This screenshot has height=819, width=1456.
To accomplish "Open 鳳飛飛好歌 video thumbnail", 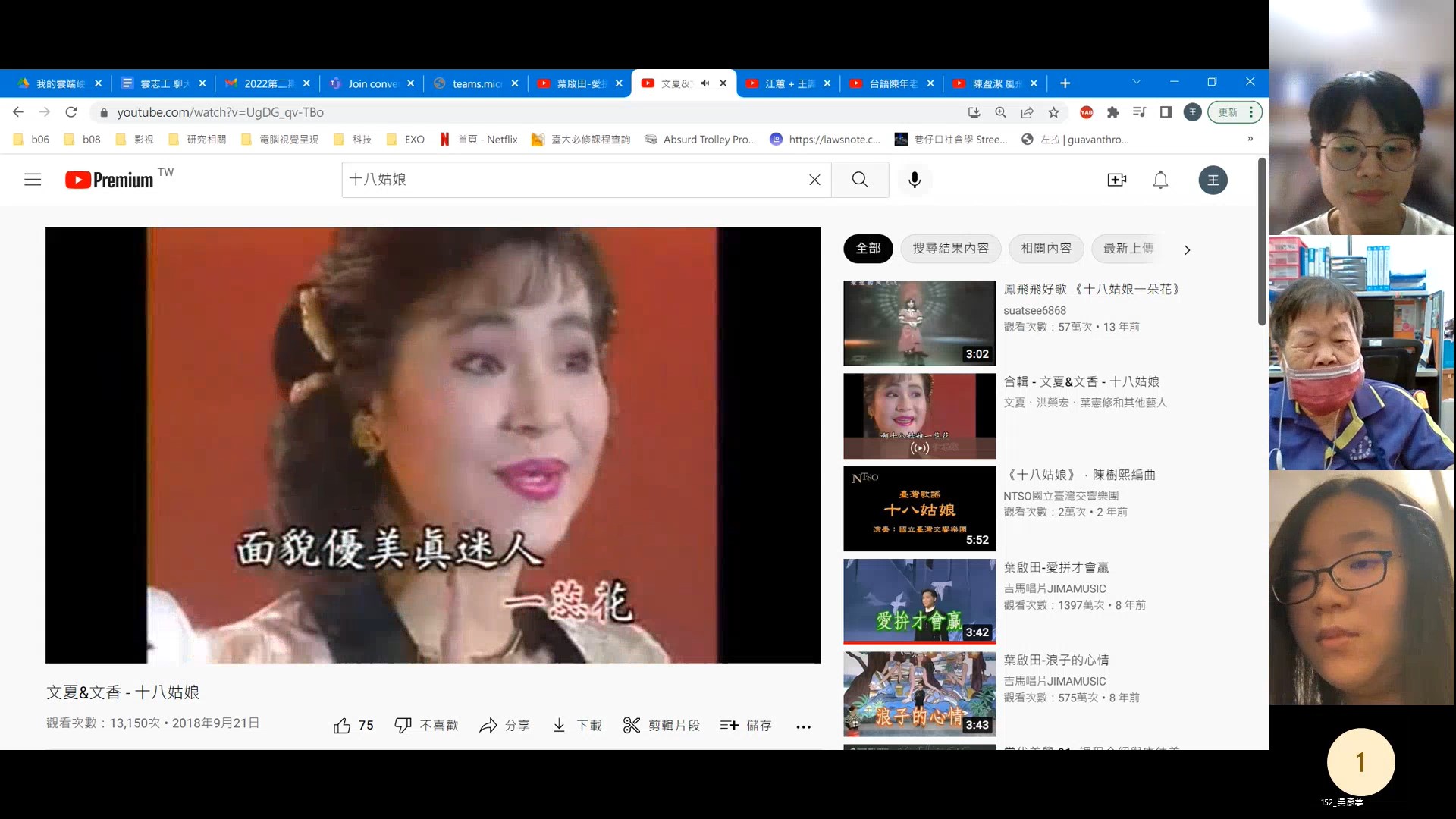I will pyautogui.click(x=919, y=323).
